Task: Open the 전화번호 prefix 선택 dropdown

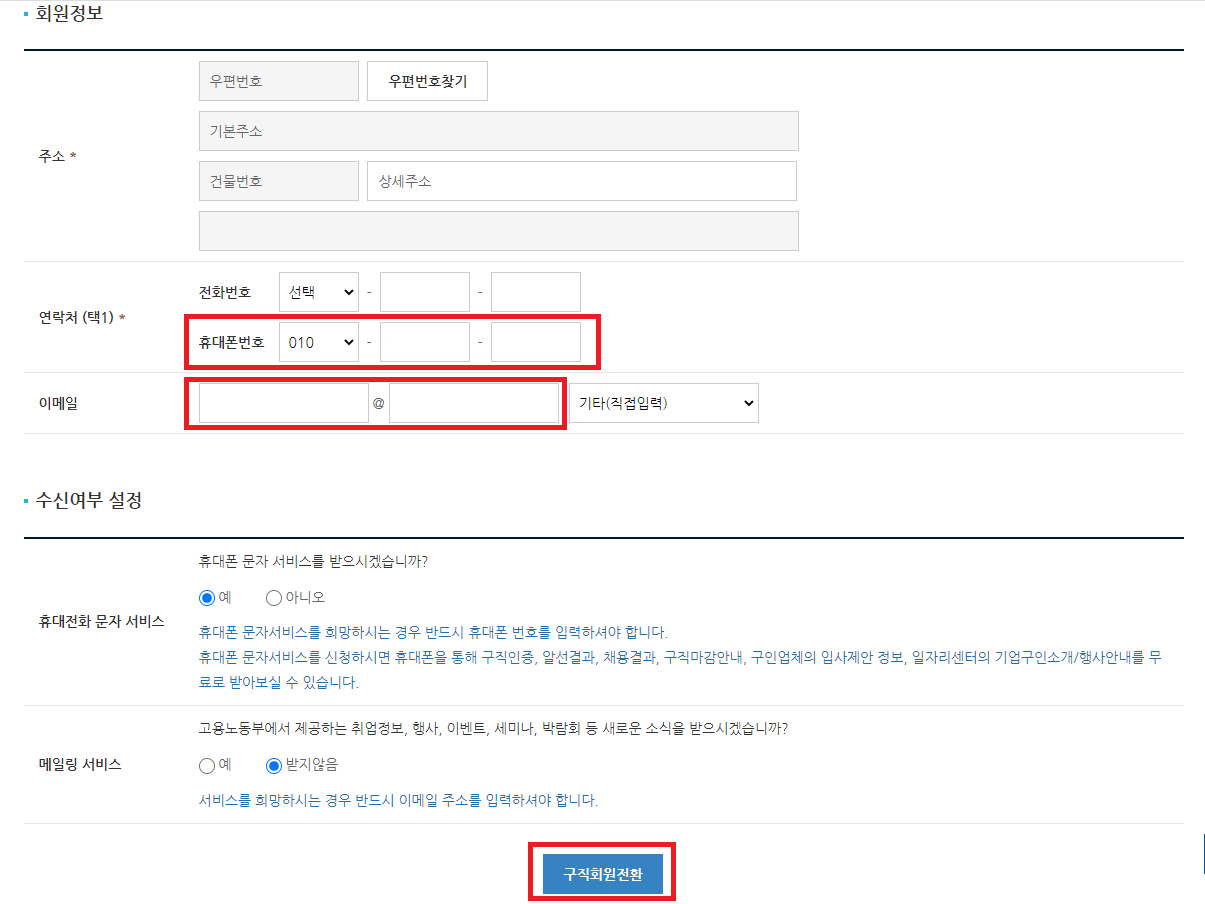Action: coord(318,292)
